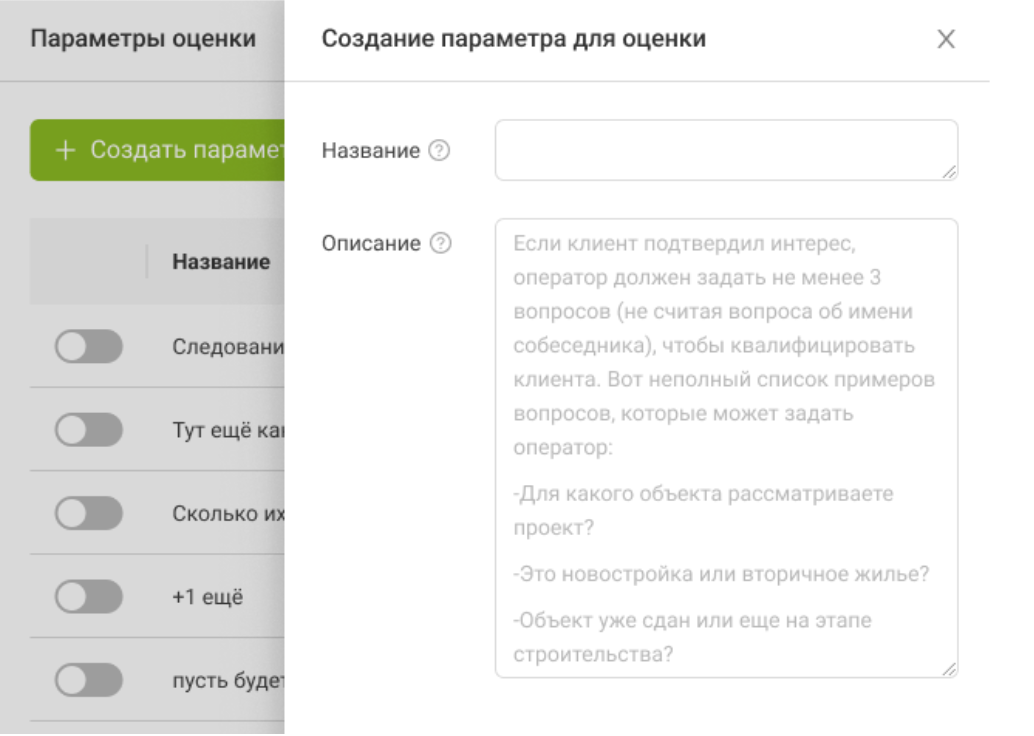Click the Название column header in the table

[x=221, y=262]
